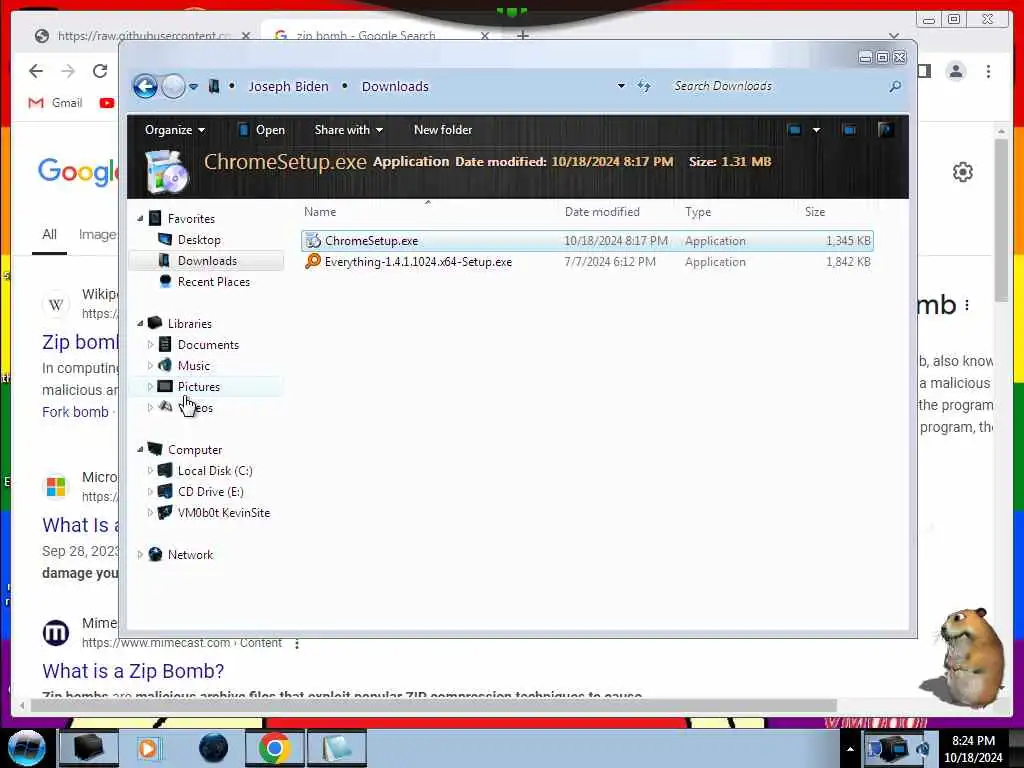Click the Chrome vertical scrollbar
This screenshot has width=1024, height=768.
[x=1001, y=222]
